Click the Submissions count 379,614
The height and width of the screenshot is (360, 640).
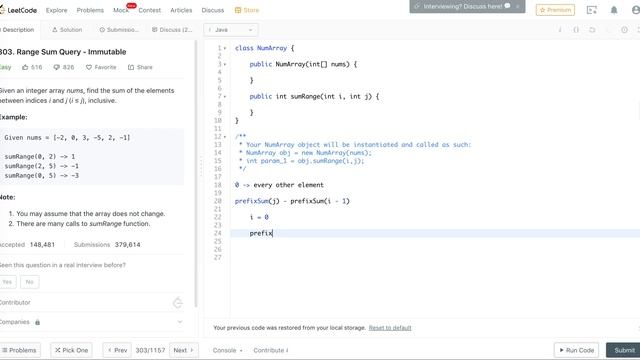pyautogui.click(x=127, y=244)
